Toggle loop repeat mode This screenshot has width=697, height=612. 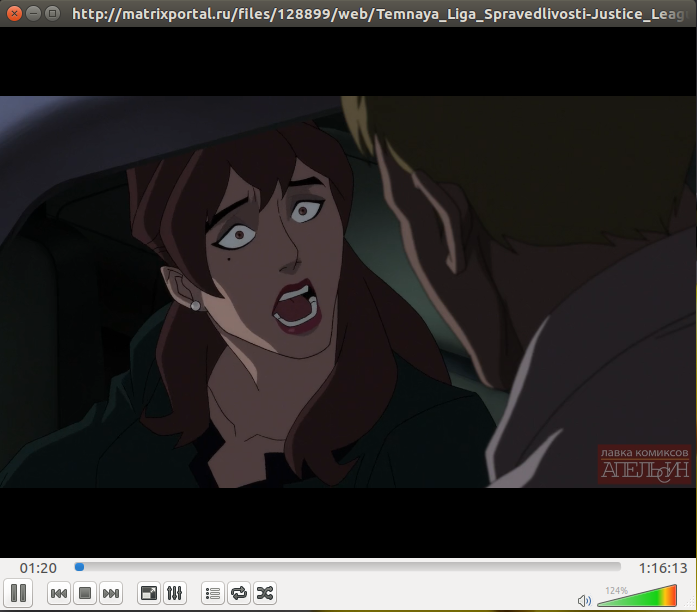point(239,593)
